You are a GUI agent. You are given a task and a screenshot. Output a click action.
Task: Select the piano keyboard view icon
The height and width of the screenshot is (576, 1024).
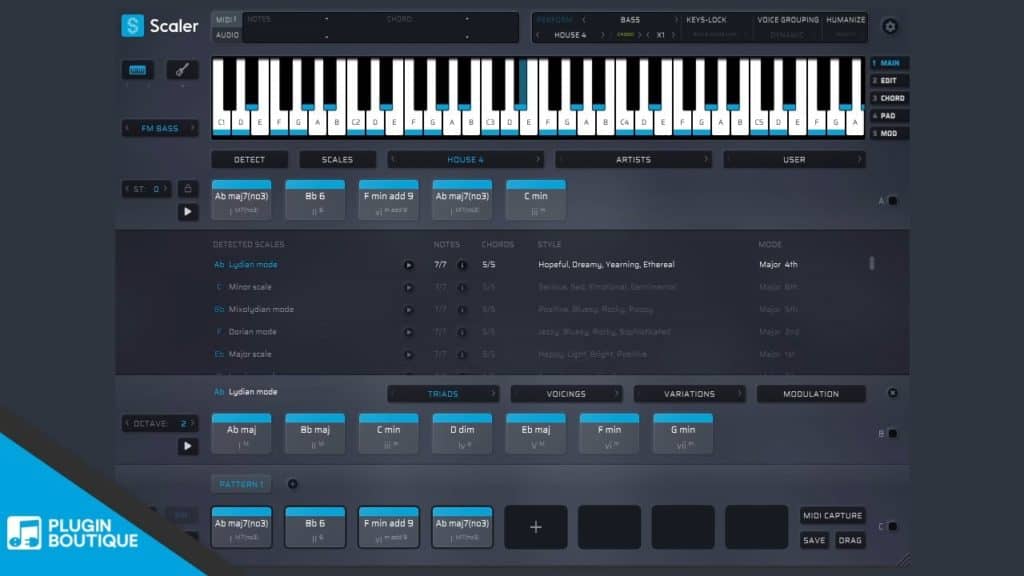click(136, 70)
